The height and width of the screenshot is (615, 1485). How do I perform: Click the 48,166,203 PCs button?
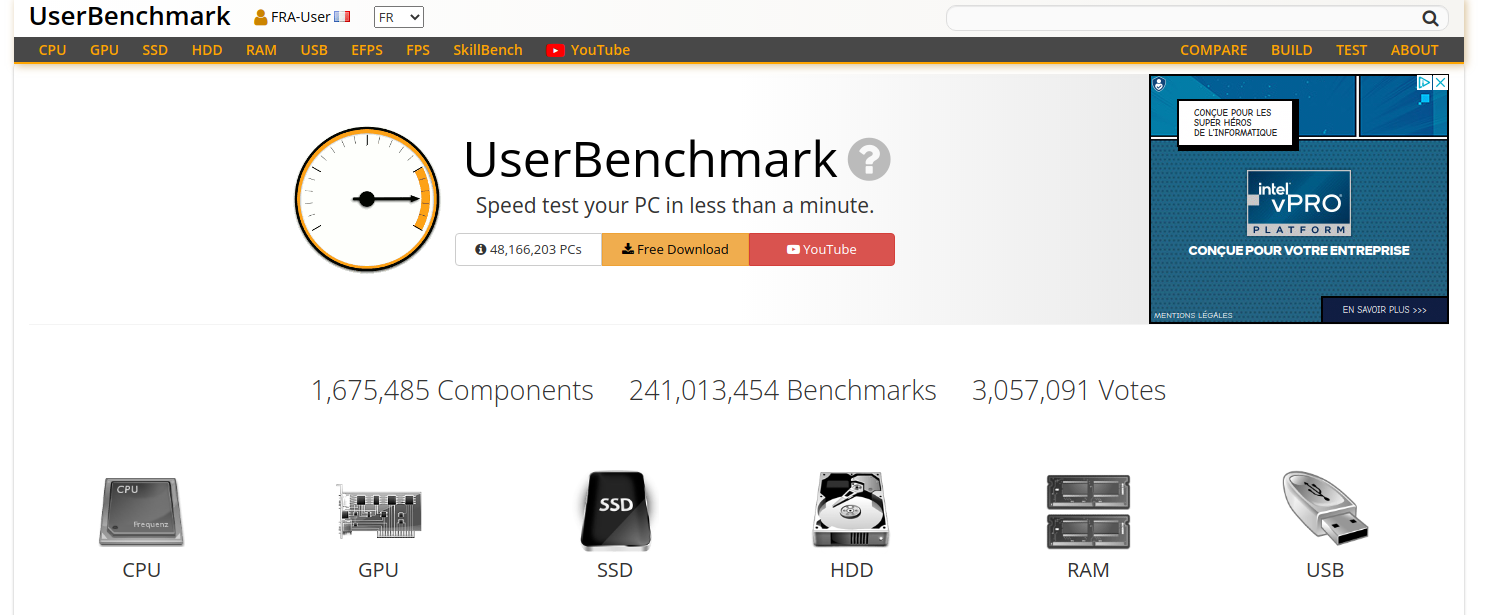[x=528, y=250]
